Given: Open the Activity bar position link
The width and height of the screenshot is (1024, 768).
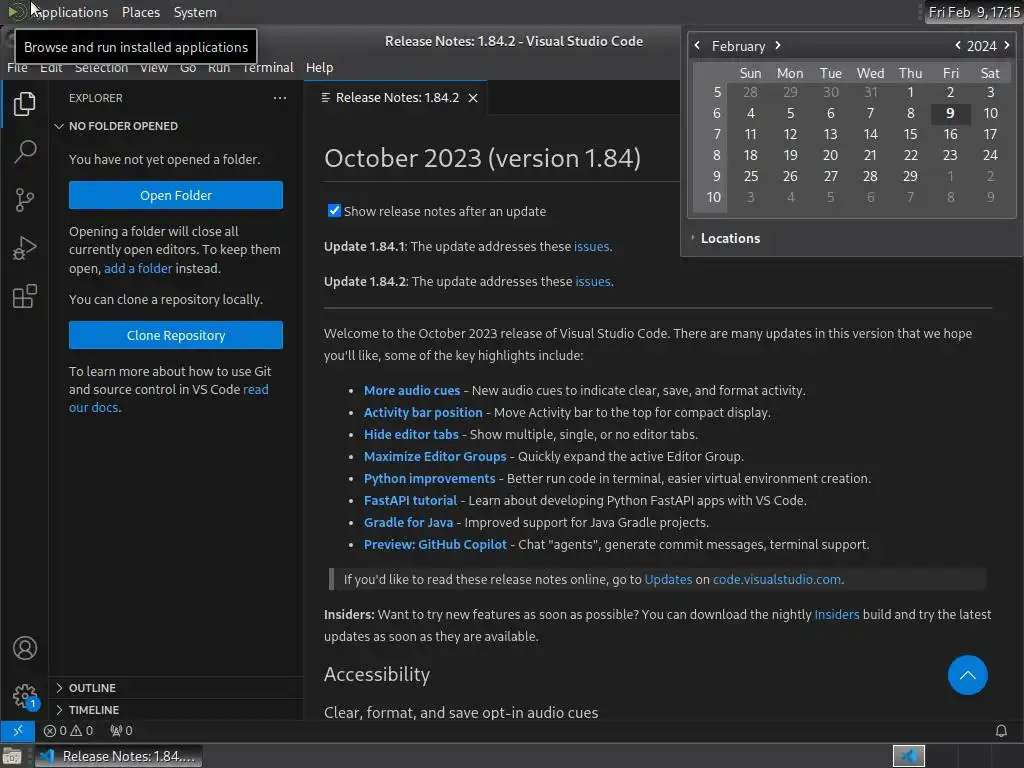Looking at the screenshot, I should 423,413.
